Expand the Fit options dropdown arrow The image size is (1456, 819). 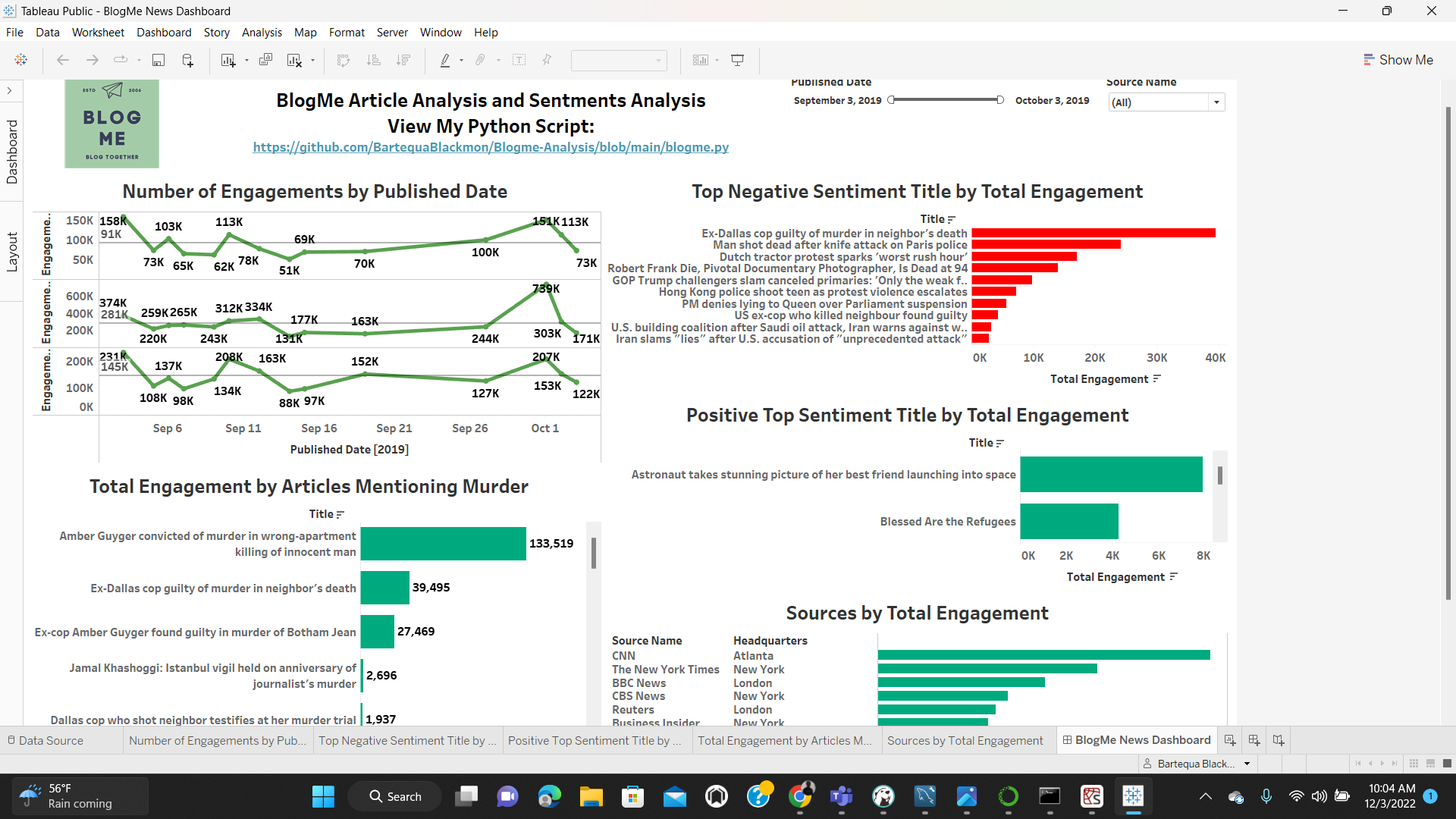click(716, 60)
